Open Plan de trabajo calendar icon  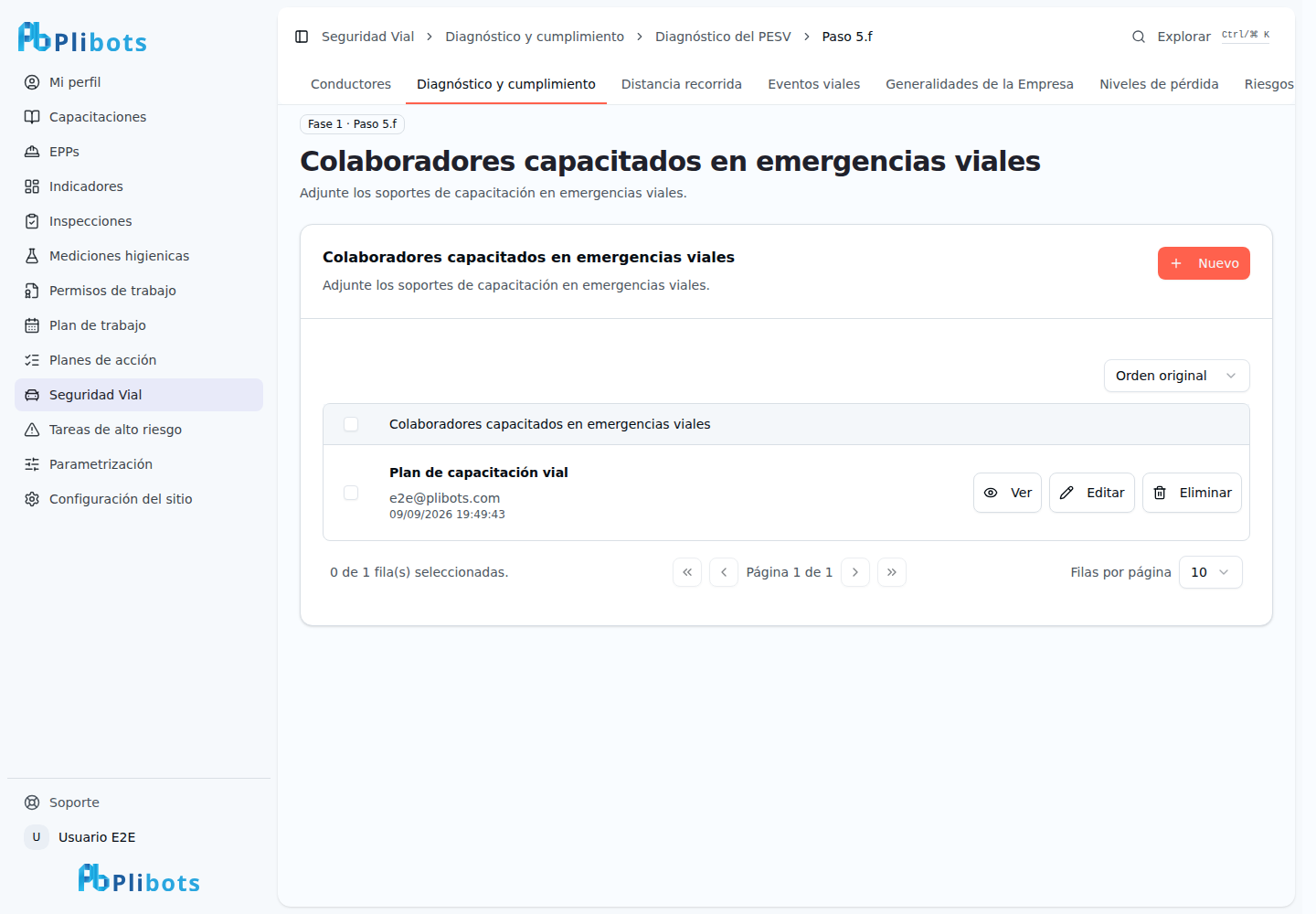tap(32, 325)
